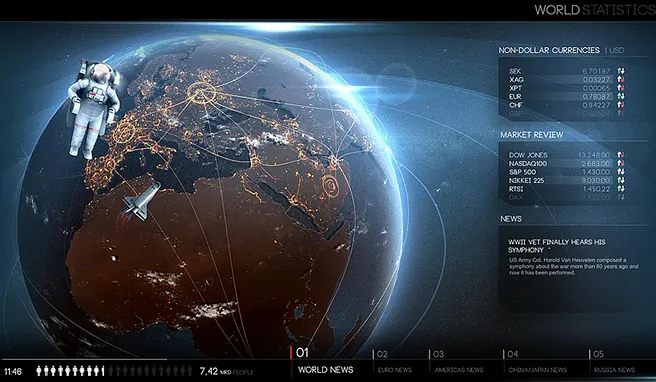
Task: Click the NASDAQ100 trend arrows icon
Action: [x=620, y=164]
